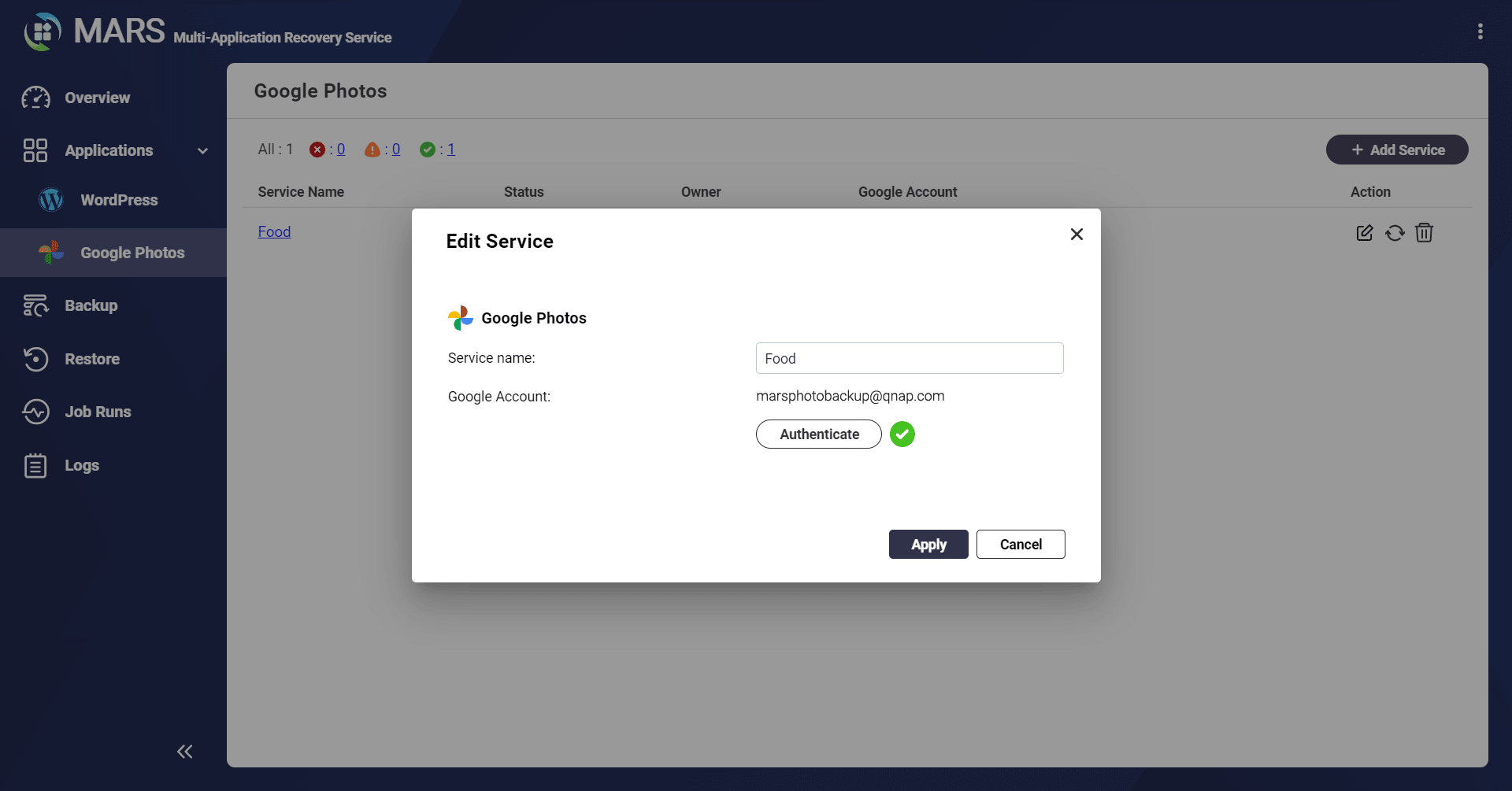Open WordPress in the sidebar
1512x791 pixels.
click(x=119, y=200)
